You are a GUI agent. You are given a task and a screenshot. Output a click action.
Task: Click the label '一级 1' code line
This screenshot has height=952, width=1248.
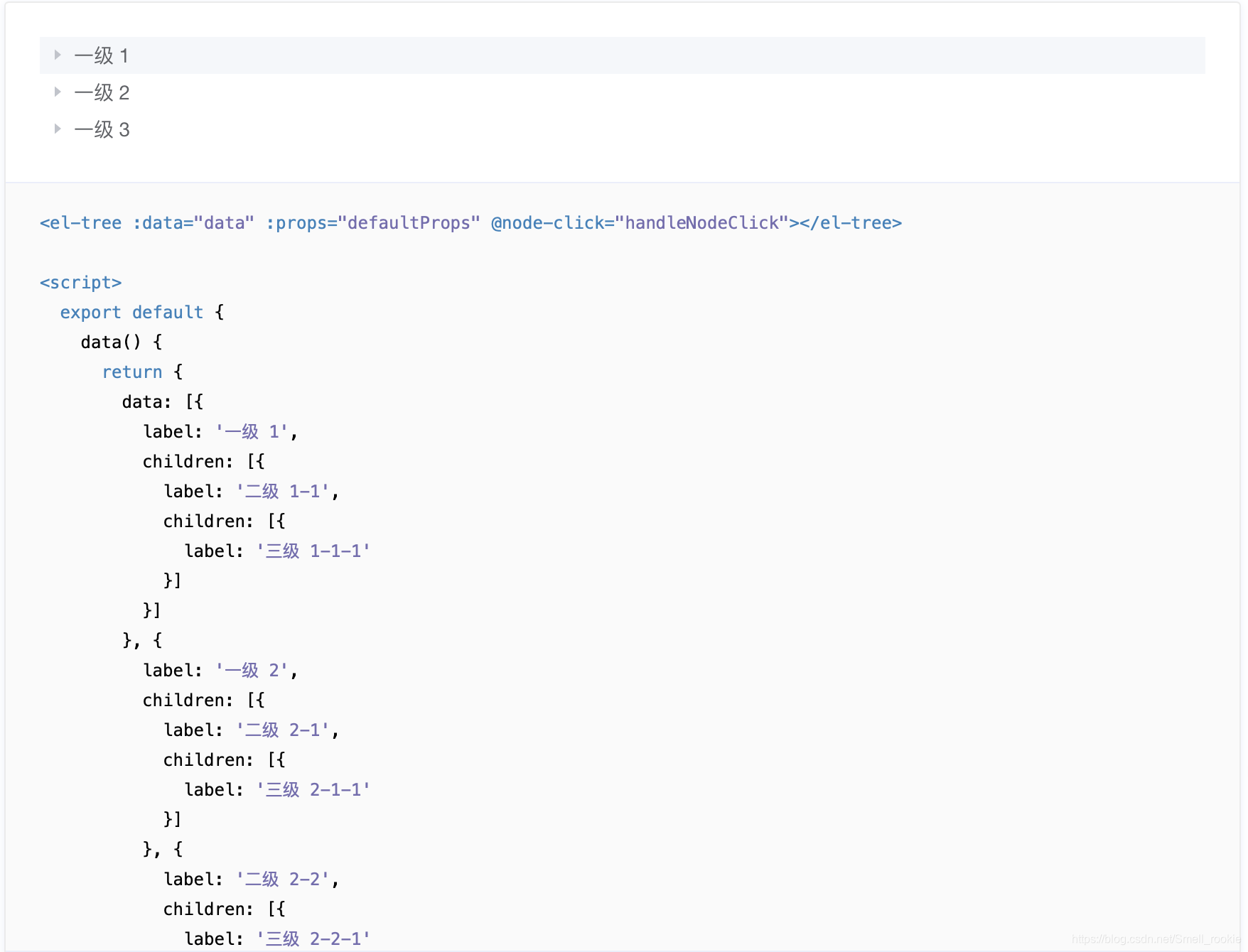[x=220, y=432]
